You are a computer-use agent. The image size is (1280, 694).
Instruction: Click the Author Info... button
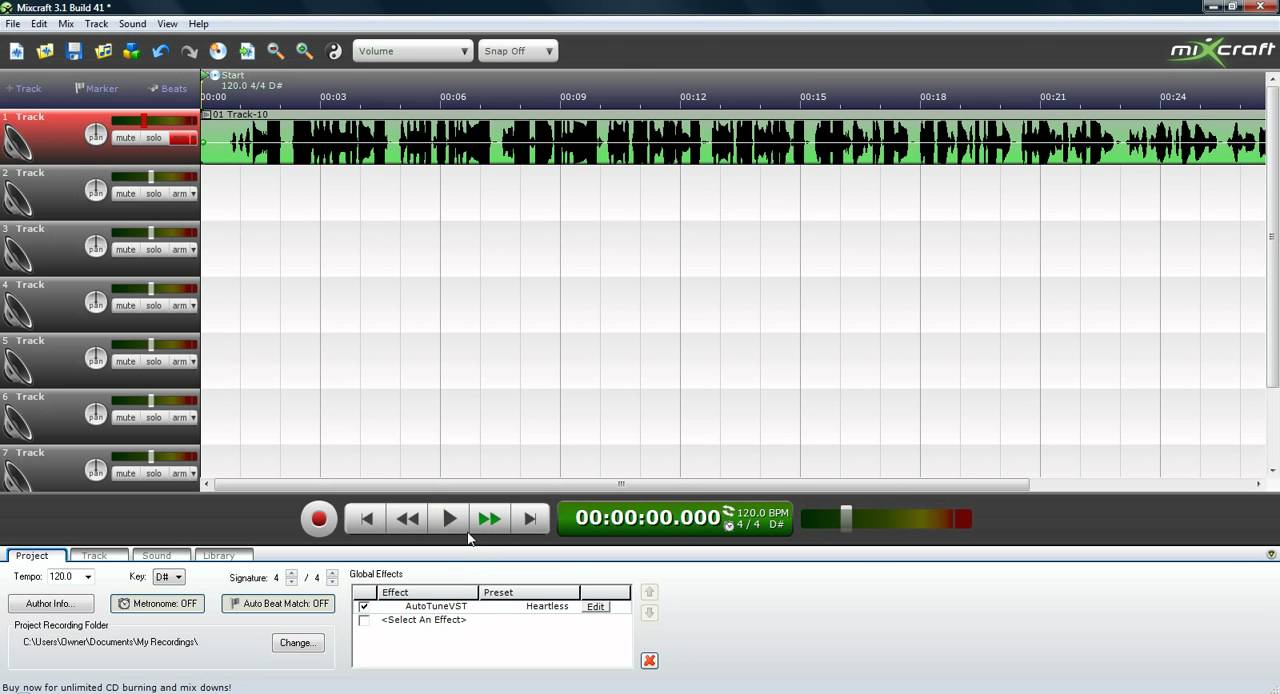51,604
